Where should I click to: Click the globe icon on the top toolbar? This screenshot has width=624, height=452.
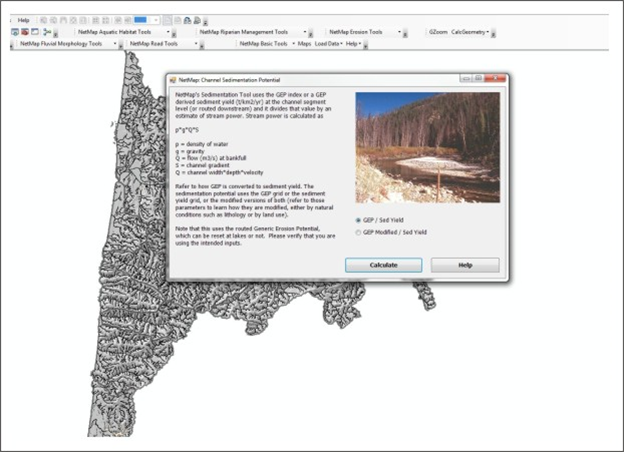tap(187, 20)
